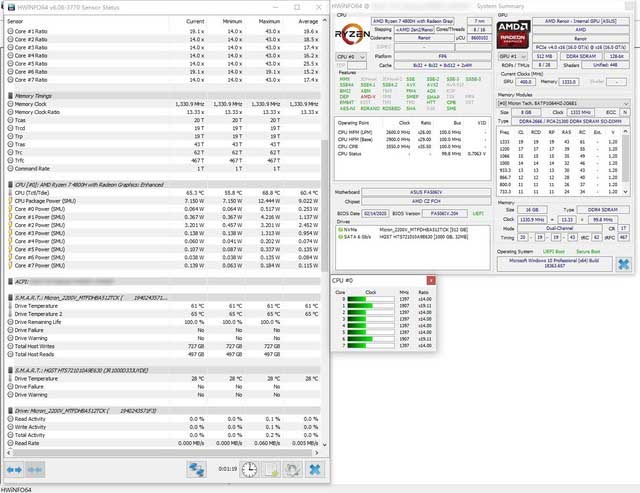Close Sensor Status with blue X icon

pyautogui.click(x=315, y=470)
